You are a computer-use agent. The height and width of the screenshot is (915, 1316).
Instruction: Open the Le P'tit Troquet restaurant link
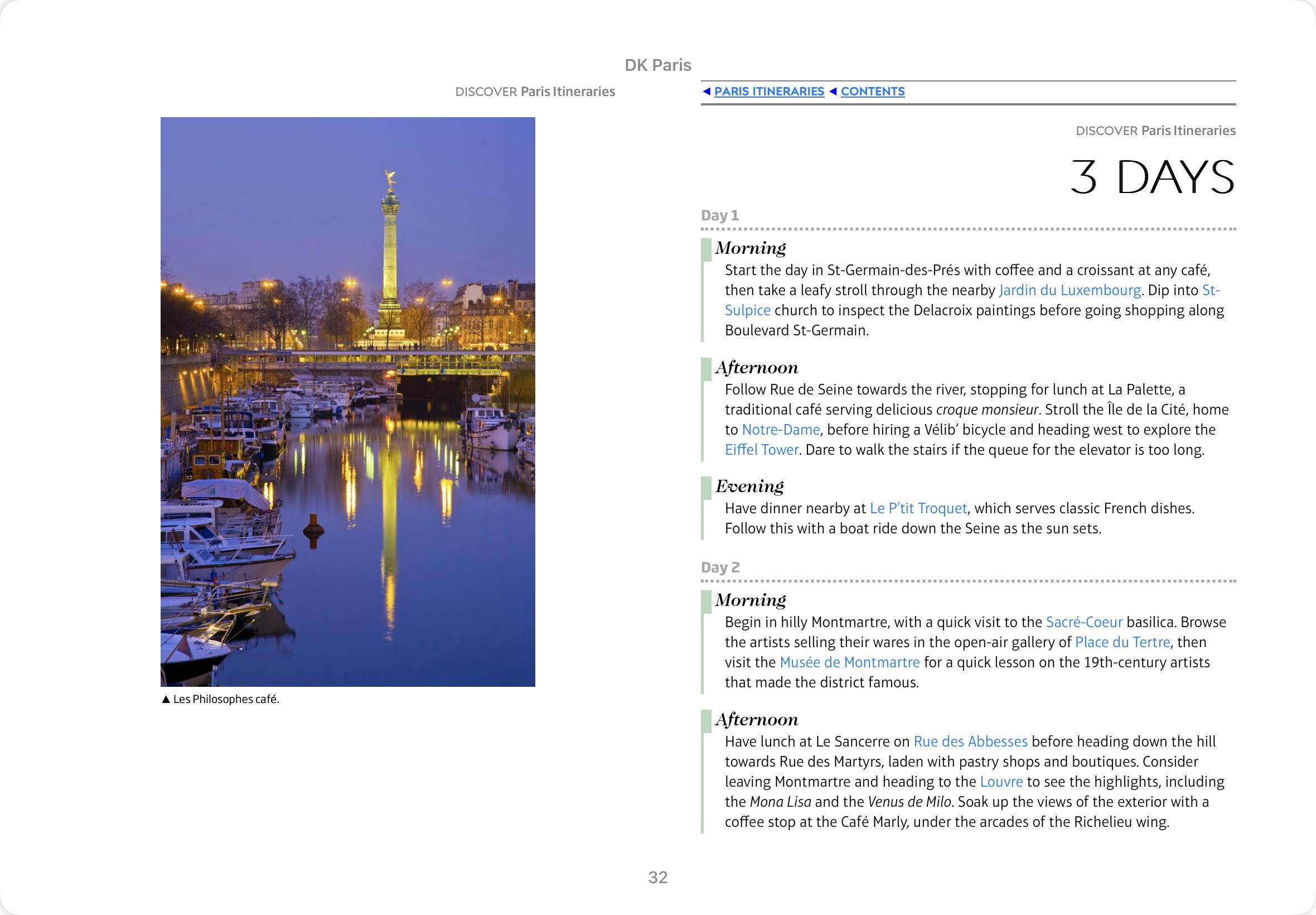(x=918, y=508)
